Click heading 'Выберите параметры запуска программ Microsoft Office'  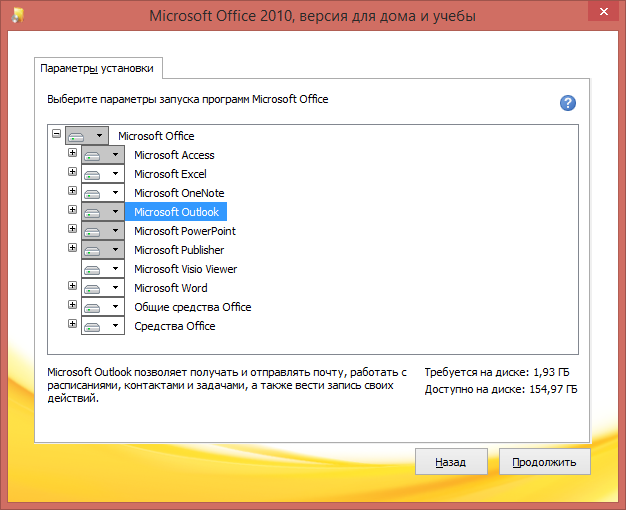click(x=188, y=99)
